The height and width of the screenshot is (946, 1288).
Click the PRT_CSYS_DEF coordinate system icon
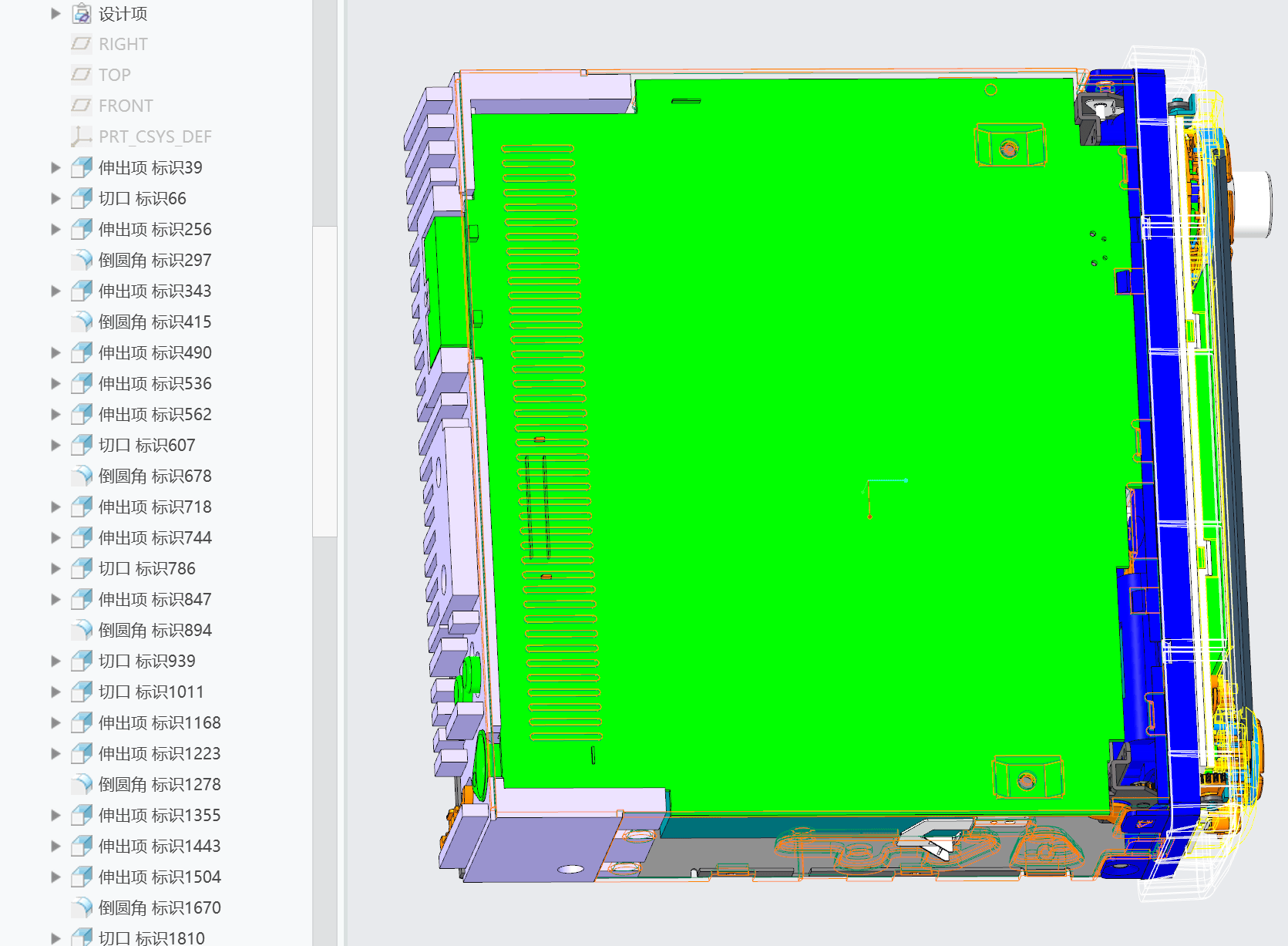[x=82, y=136]
